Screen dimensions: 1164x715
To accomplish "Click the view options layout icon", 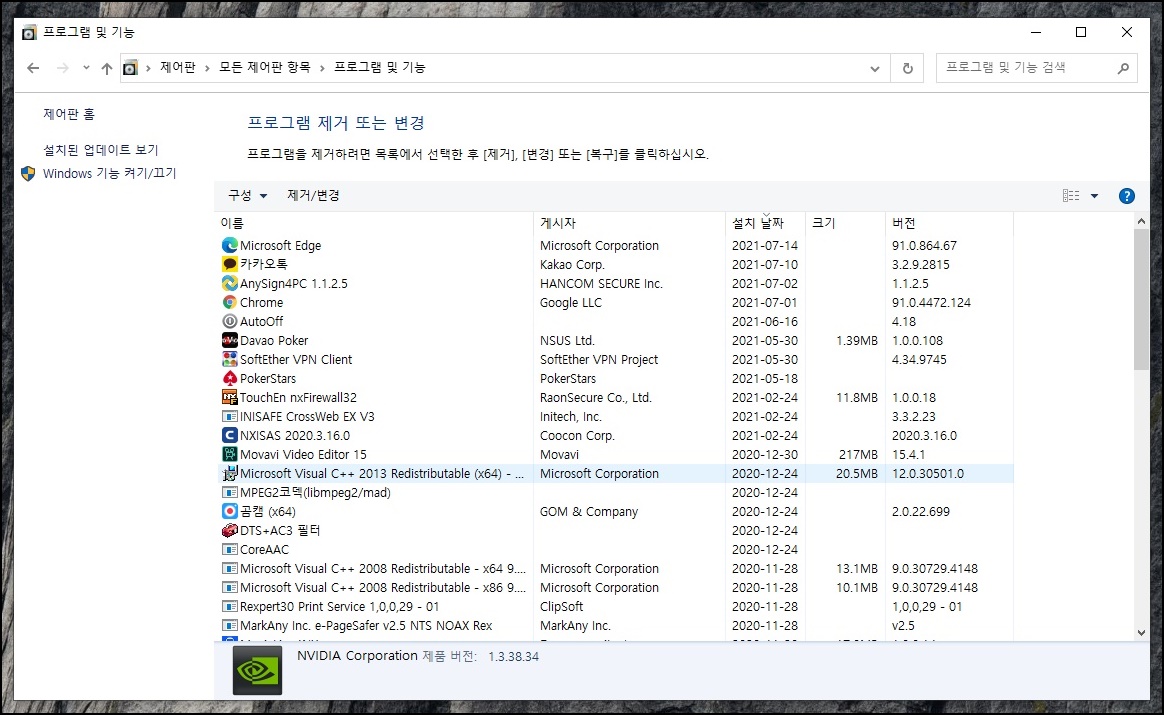I will click(x=1070, y=196).
